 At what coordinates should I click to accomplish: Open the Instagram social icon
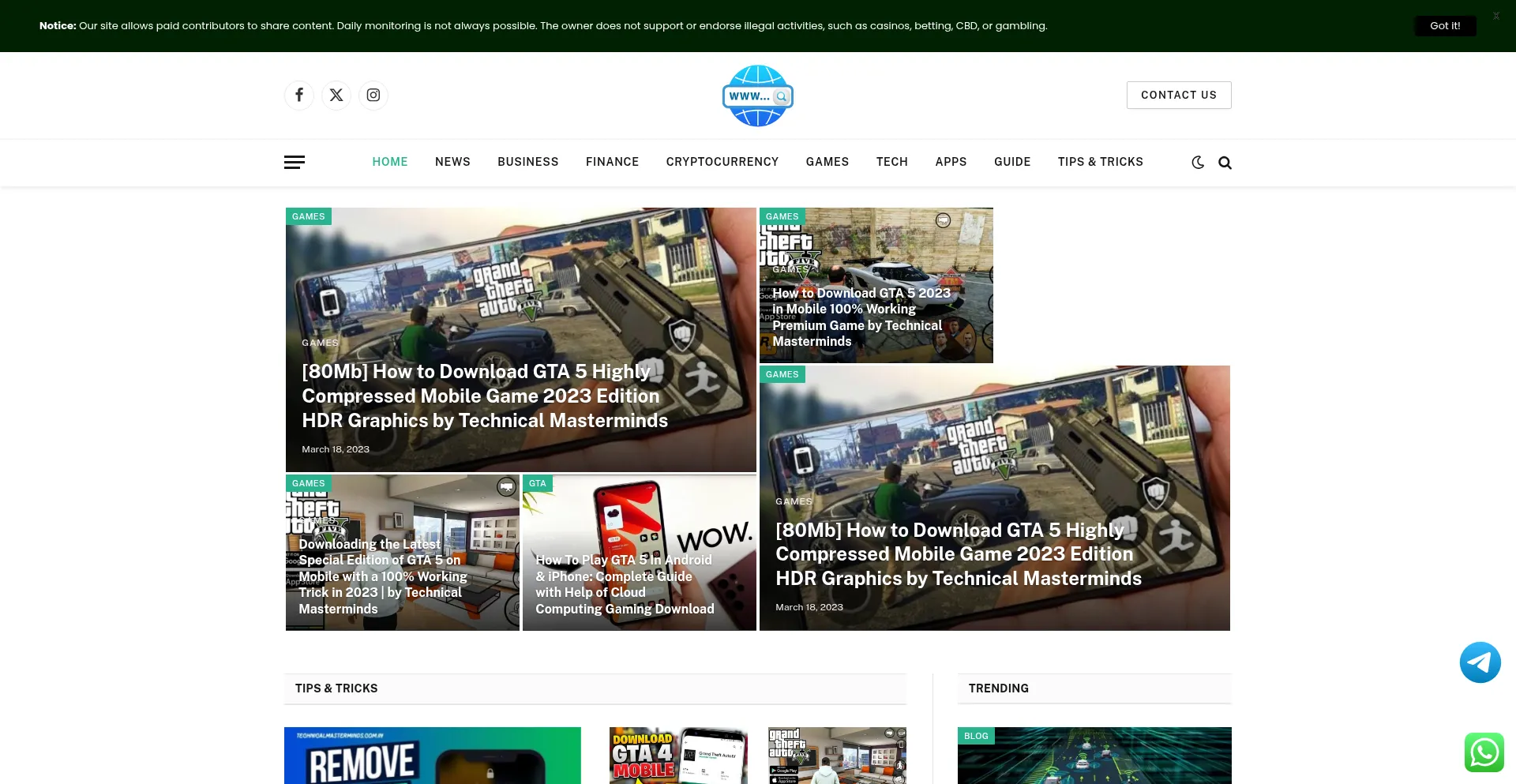click(373, 96)
